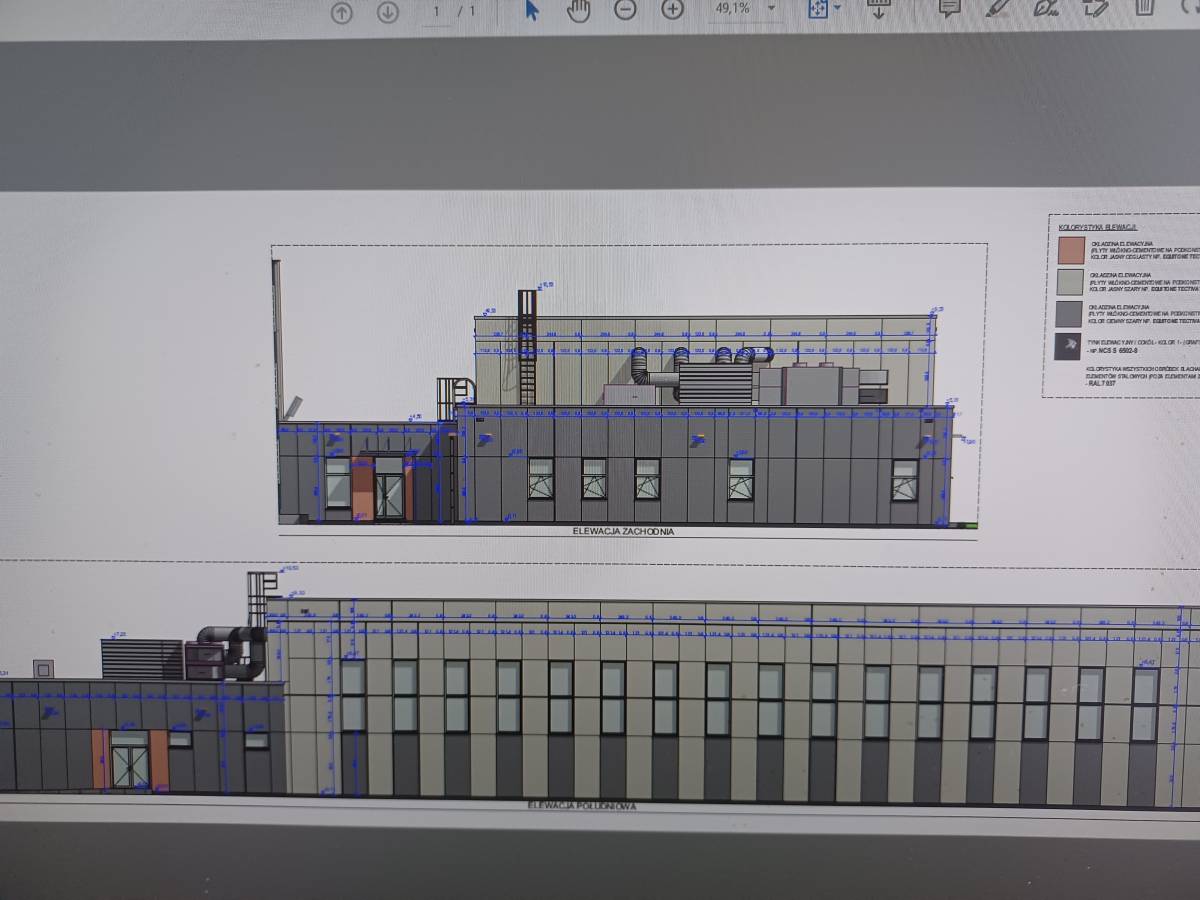Click the dark grey legend swatch

pos(1071,314)
